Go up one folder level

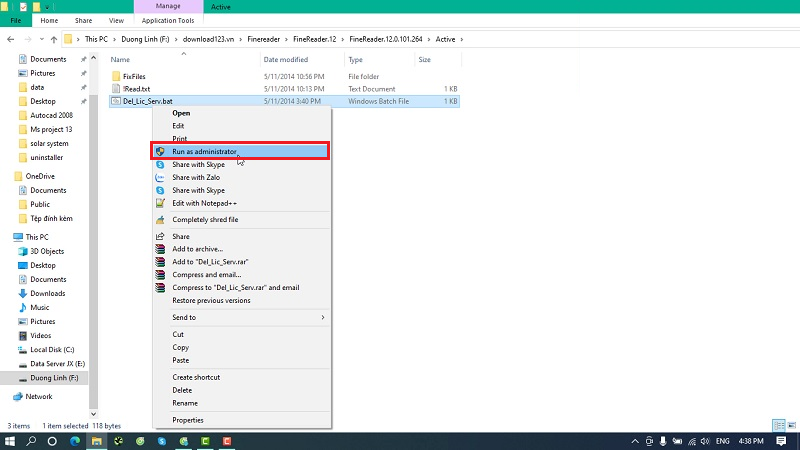tap(51, 40)
